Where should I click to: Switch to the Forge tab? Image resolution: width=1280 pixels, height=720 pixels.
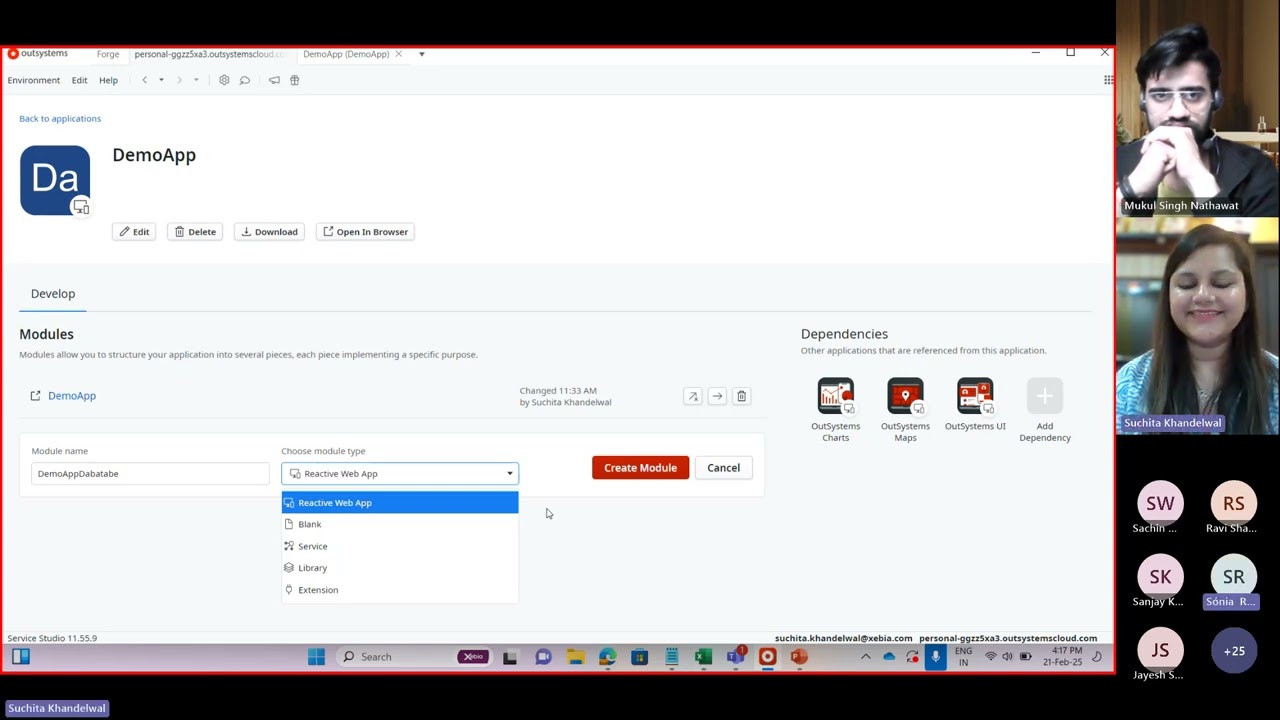click(108, 54)
